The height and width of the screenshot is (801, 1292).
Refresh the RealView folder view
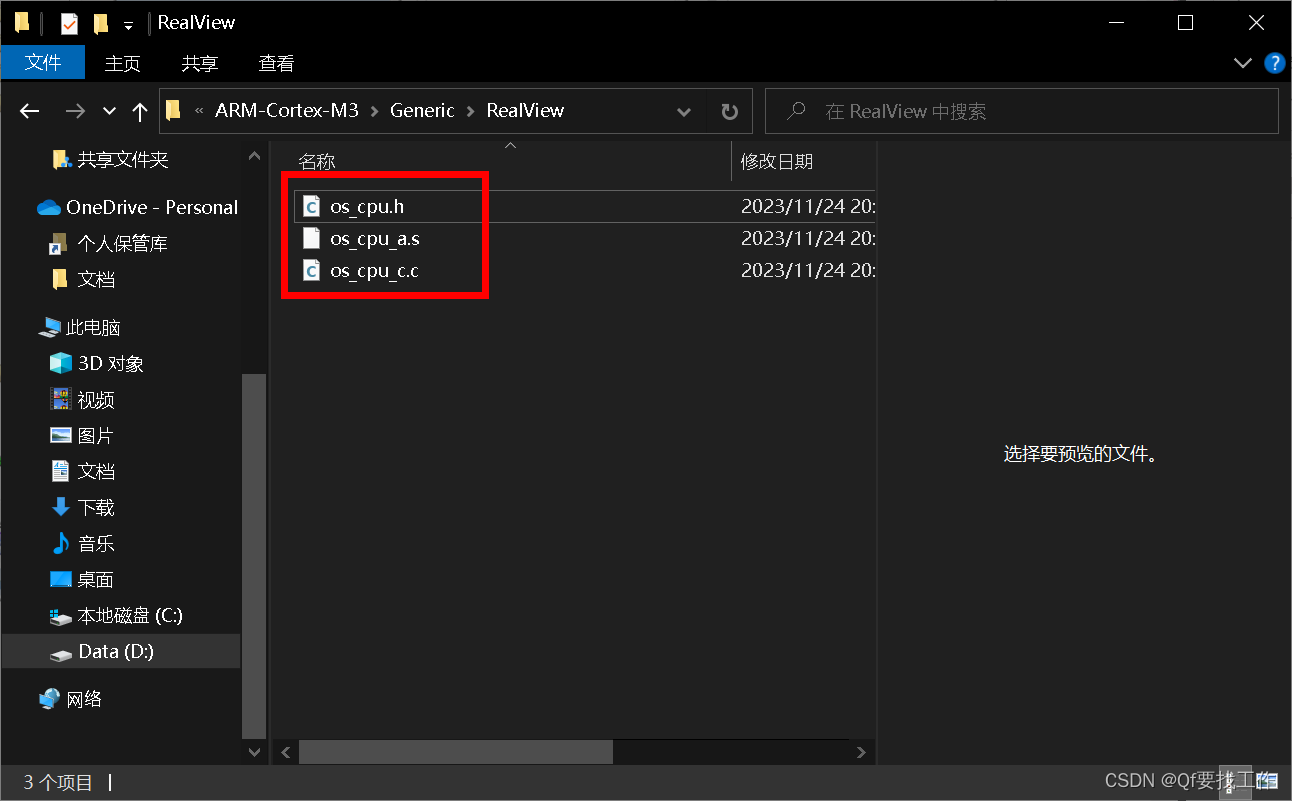click(x=730, y=111)
